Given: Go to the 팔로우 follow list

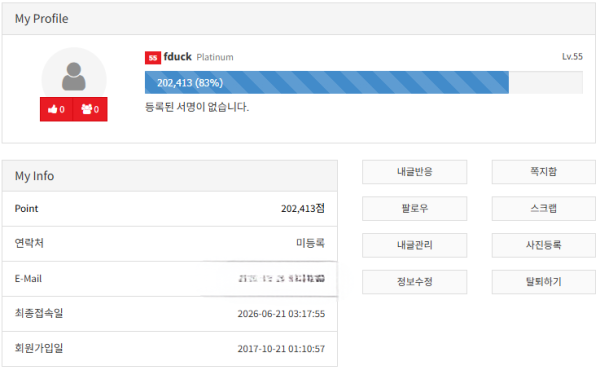Looking at the screenshot, I should point(414,209).
